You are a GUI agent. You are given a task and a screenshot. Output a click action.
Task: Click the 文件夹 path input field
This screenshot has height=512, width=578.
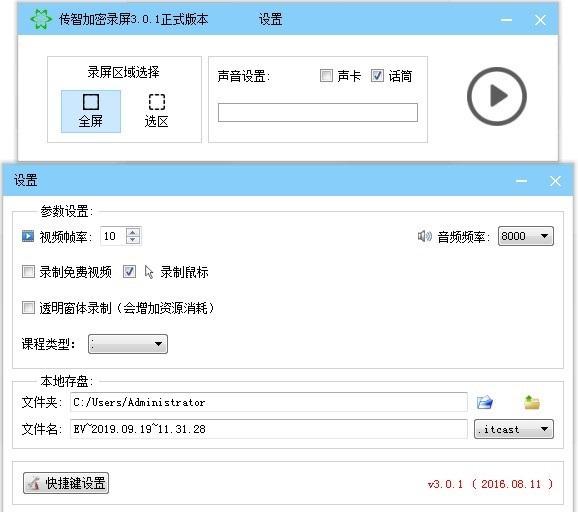pyautogui.click(x=269, y=402)
